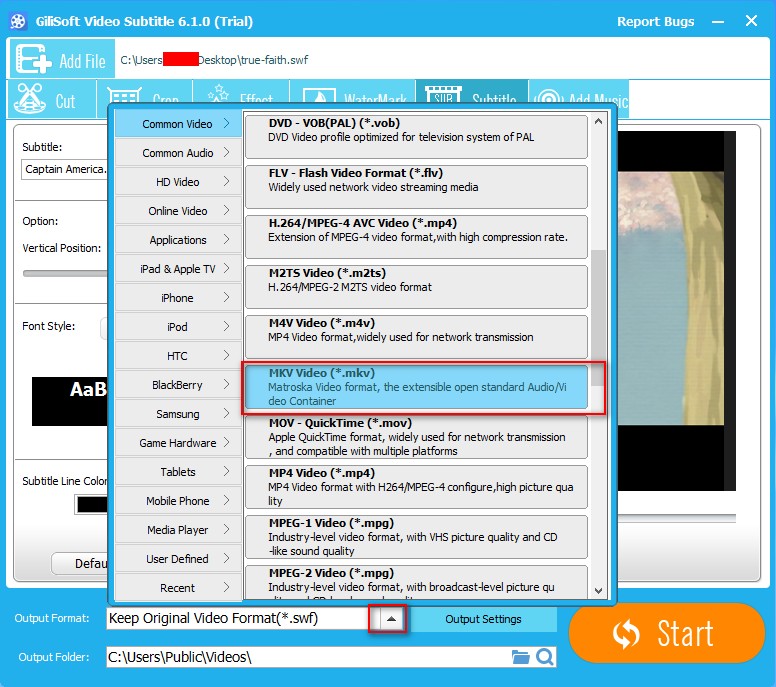Choose MOV - QuickTime format

(x=416, y=437)
